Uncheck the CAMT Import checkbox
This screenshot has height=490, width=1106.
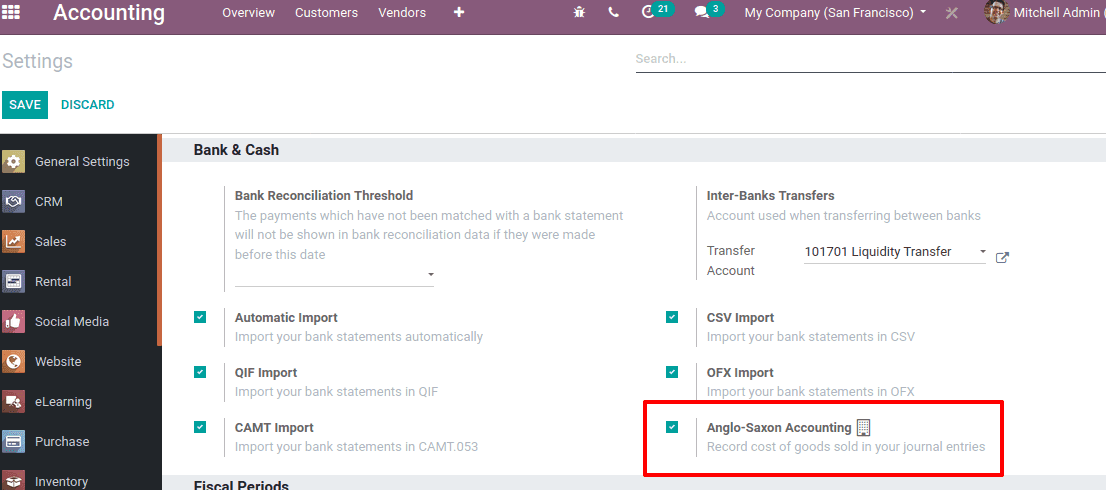point(200,427)
